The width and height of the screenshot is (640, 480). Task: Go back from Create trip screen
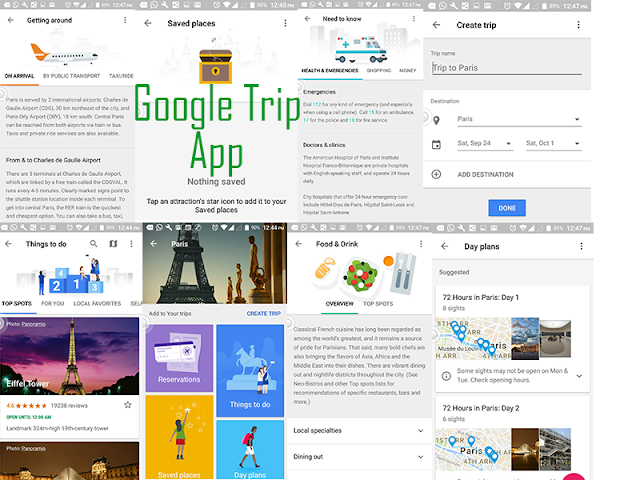[x=436, y=25]
